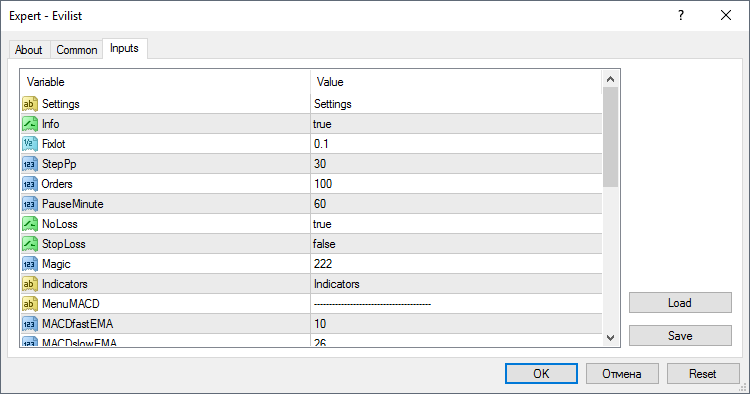Save inputs with the Save button
The width and height of the screenshot is (750, 394).
(680, 336)
